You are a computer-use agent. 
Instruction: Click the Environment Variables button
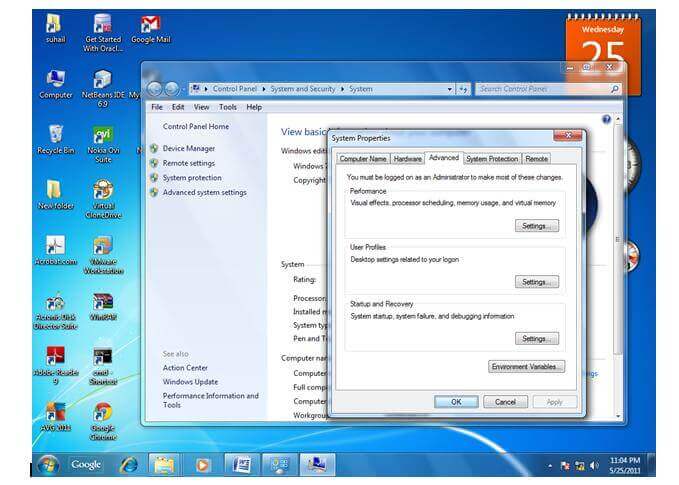(527, 367)
